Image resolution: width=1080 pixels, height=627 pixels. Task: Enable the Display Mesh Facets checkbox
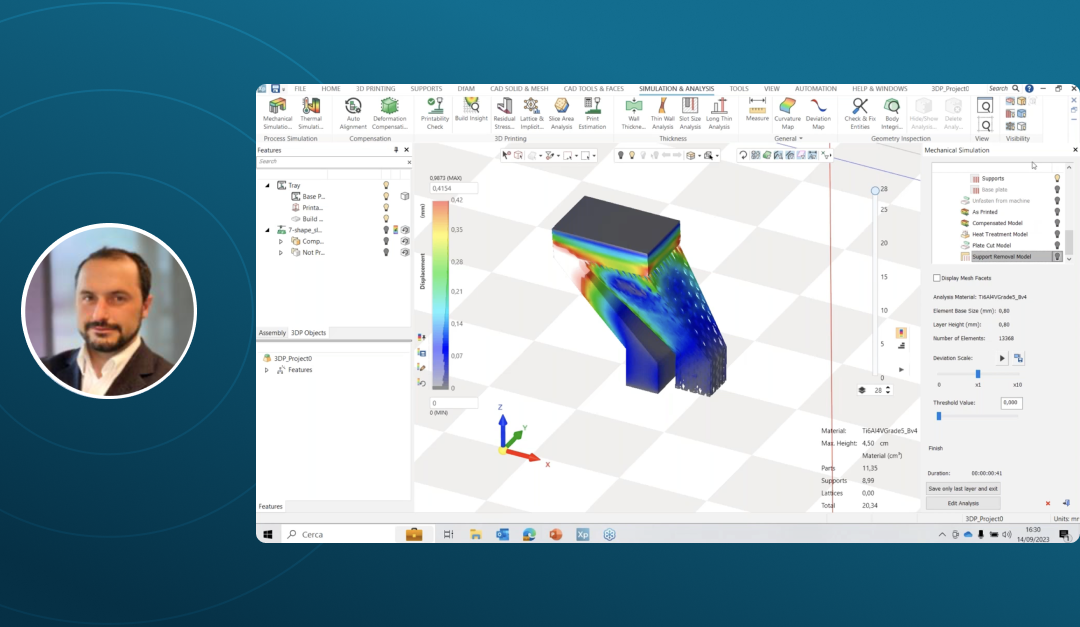pyautogui.click(x=937, y=278)
